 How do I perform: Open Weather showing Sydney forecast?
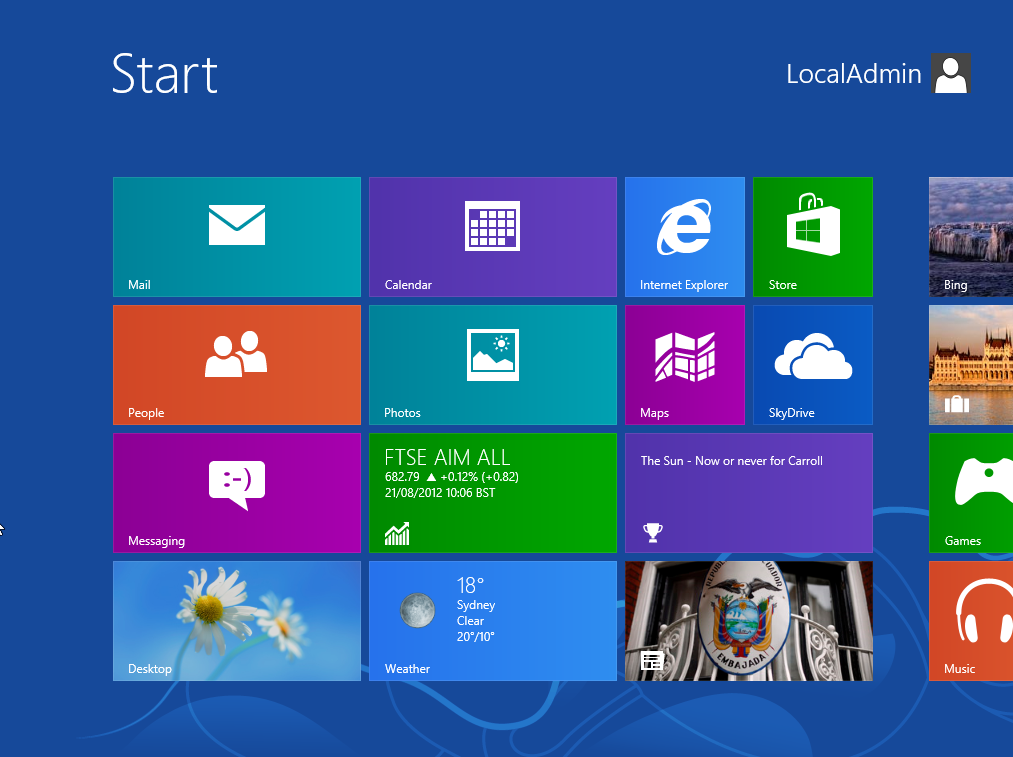pyautogui.click(x=492, y=621)
